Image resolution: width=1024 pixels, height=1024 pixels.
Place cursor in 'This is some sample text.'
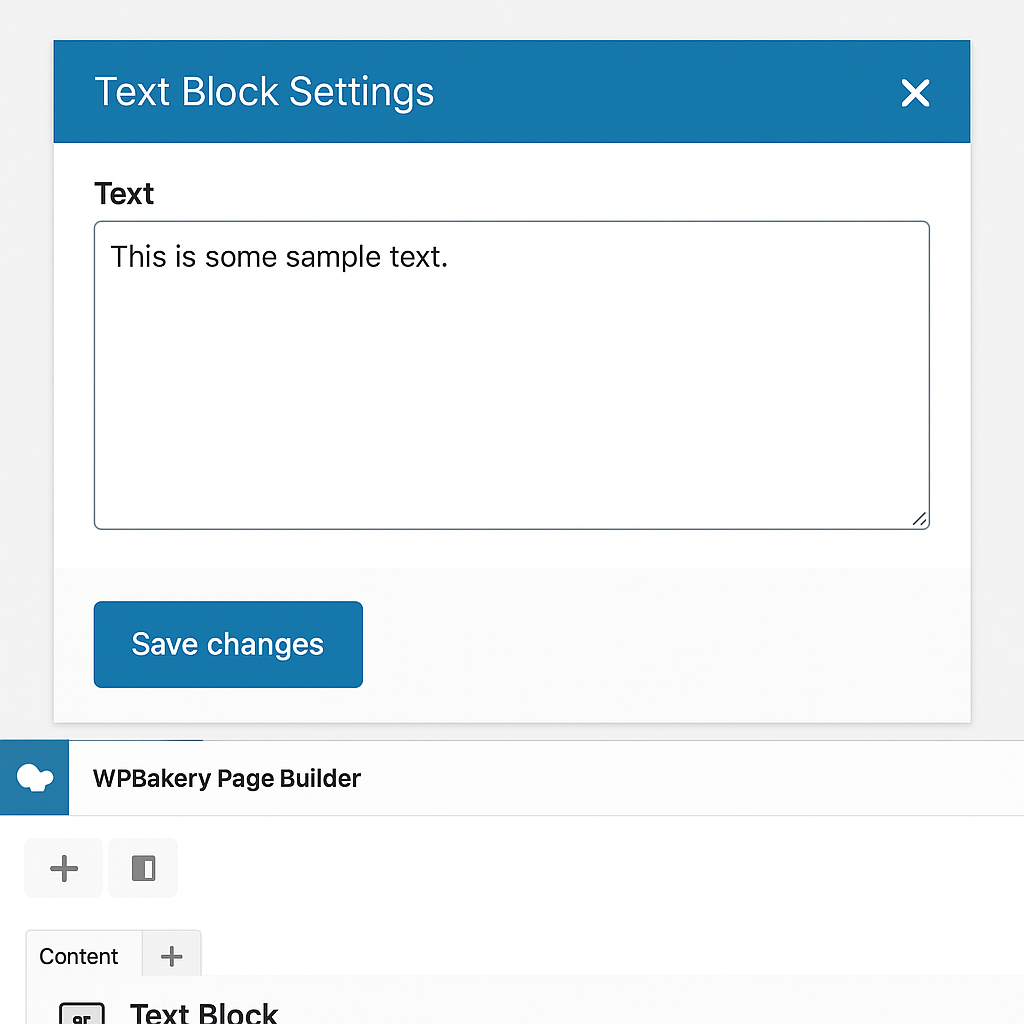click(279, 257)
